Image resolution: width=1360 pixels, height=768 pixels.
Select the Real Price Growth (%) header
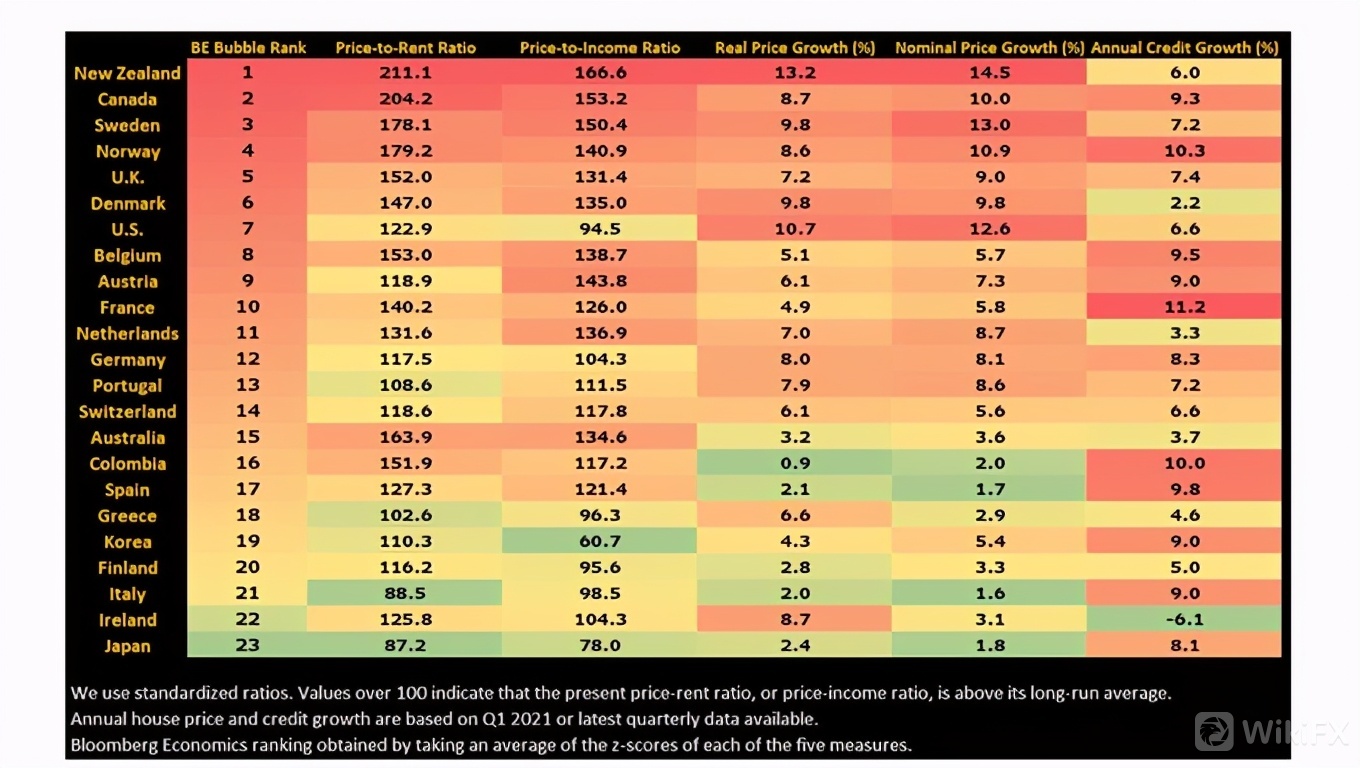pyautogui.click(x=795, y=47)
